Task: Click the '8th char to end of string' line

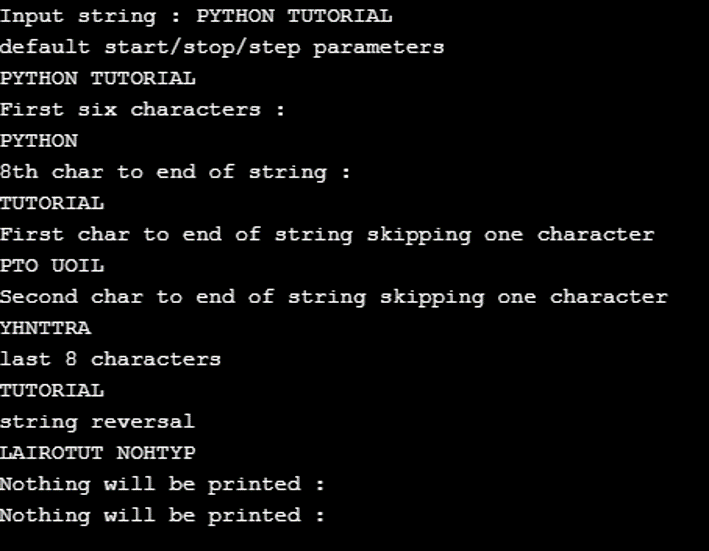Action: (175, 172)
